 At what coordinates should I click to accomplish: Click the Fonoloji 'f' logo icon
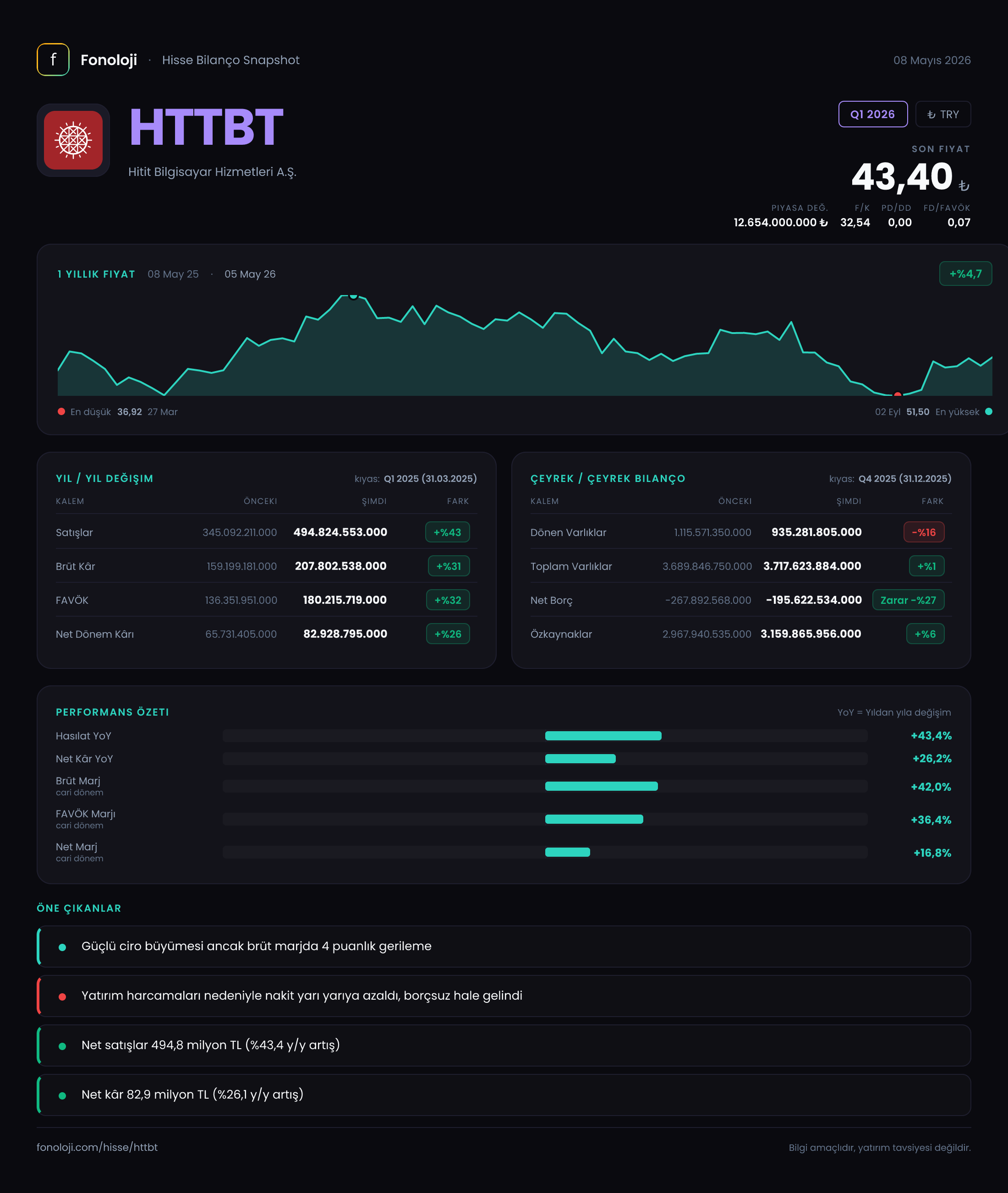pos(53,60)
